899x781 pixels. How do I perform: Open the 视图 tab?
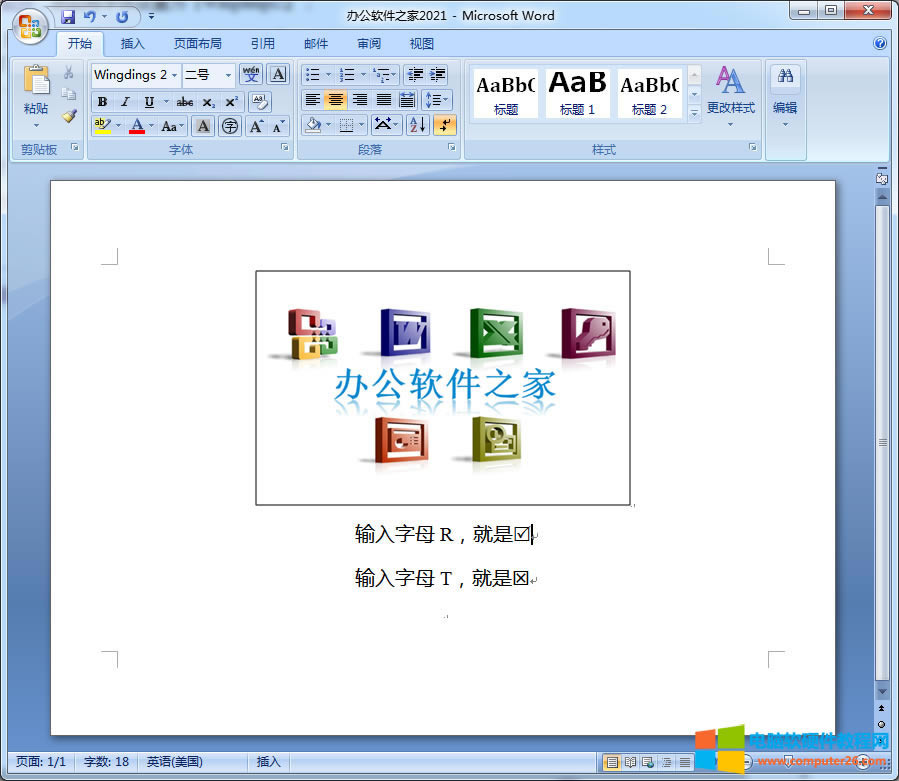click(x=421, y=44)
